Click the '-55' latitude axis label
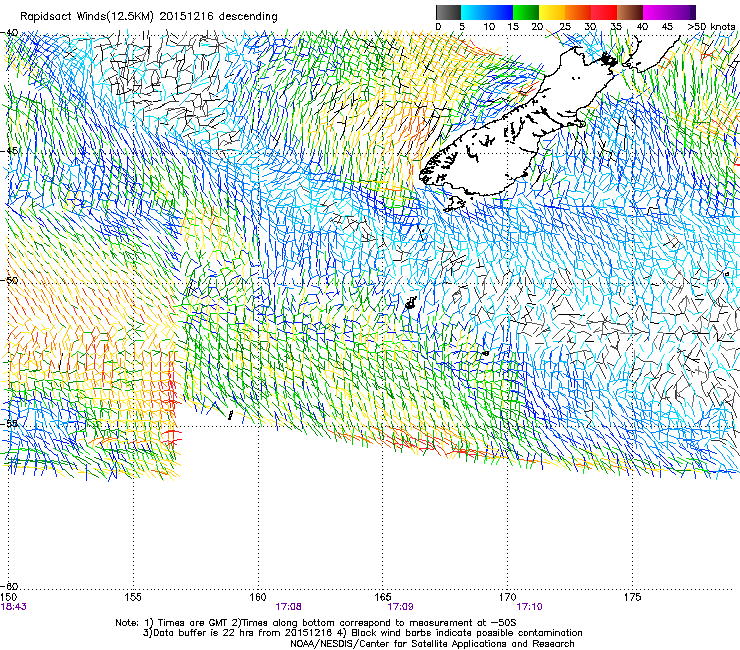 pyautogui.click(x=10, y=423)
